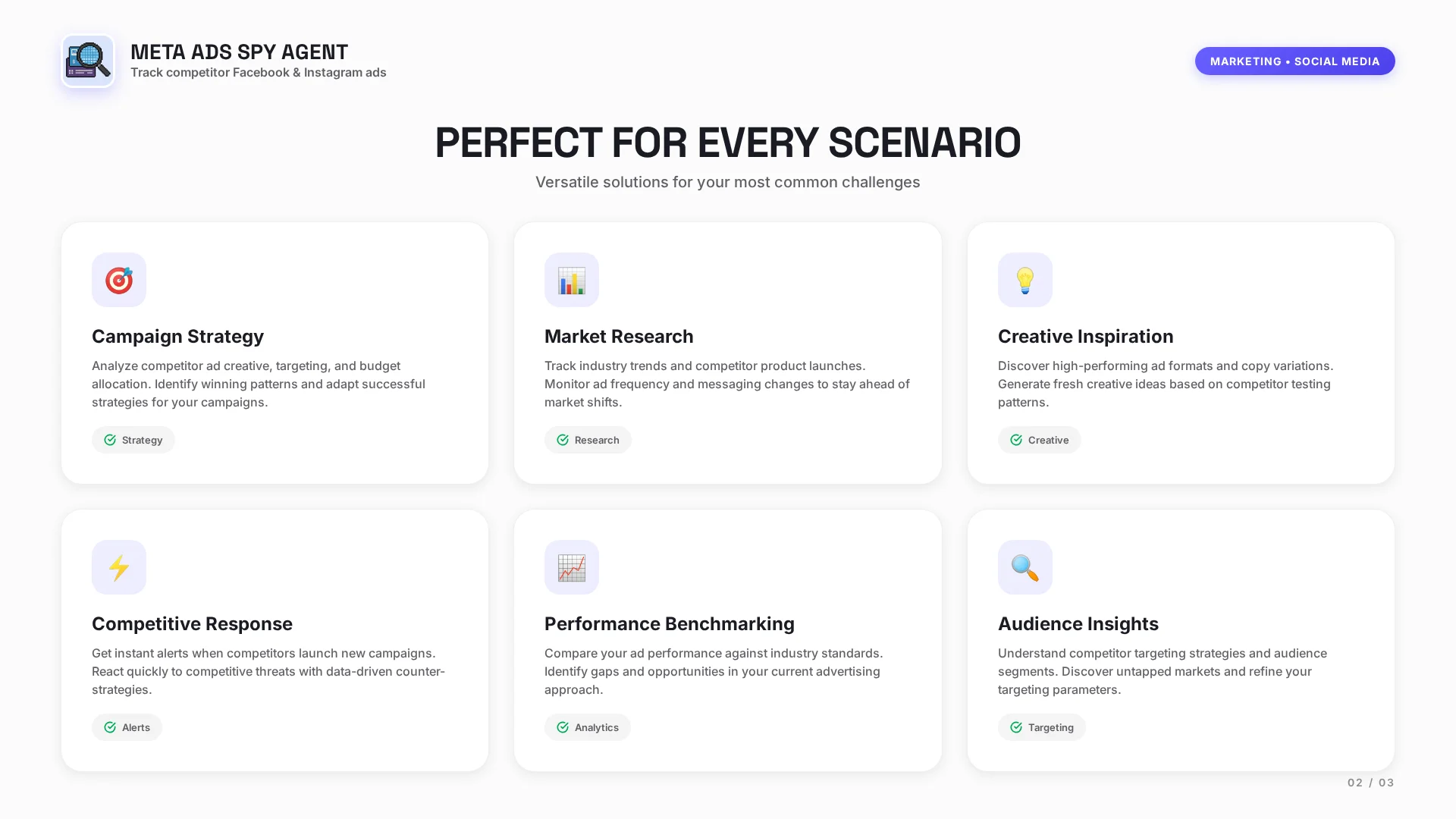
Task: Click the checkmark in the Targeting tag
Action: click(x=1016, y=727)
